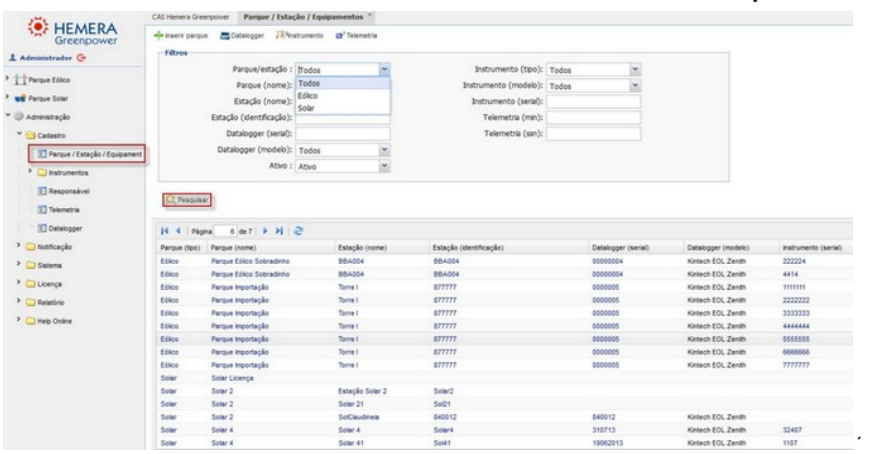Image resolution: width=874 pixels, height=454 pixels.
Task: Open the Ativo dropdown
Action: [x=384, y=166]
